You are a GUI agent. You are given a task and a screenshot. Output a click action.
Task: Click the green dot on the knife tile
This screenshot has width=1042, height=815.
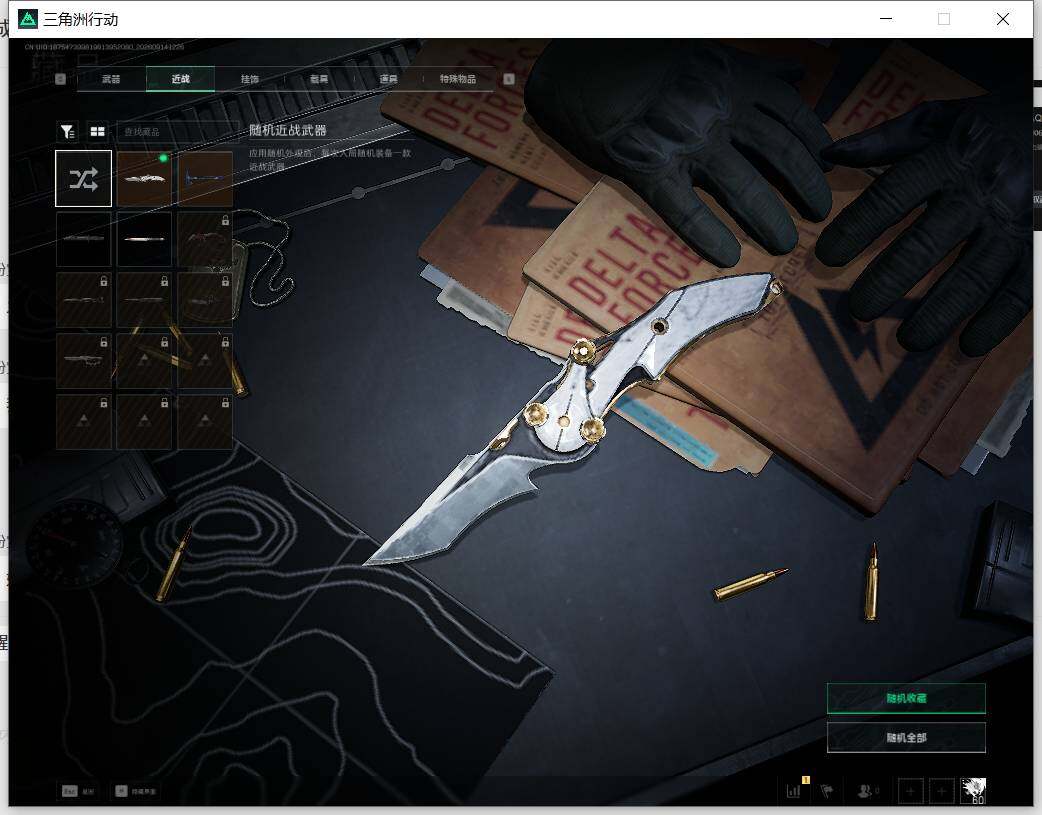[x=163, y=158]
